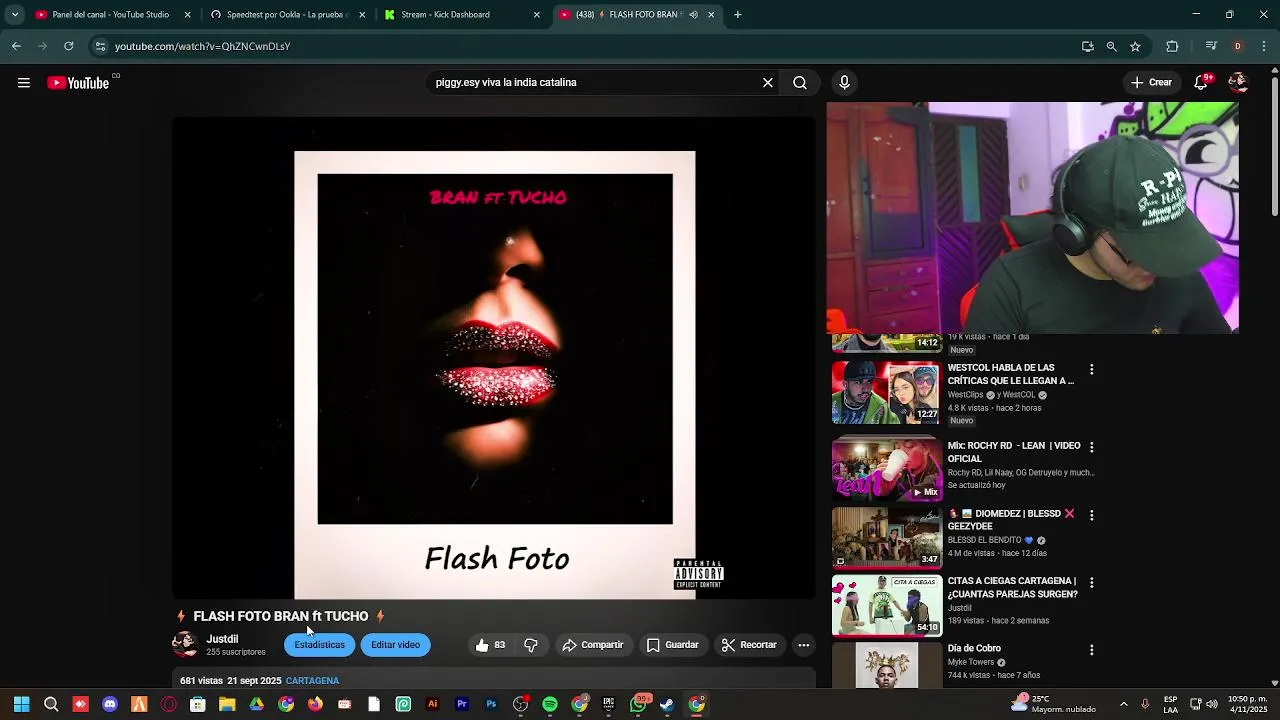Open a new browser tab
Viewport: 1280px width, 720px height.
pos(738,15)
